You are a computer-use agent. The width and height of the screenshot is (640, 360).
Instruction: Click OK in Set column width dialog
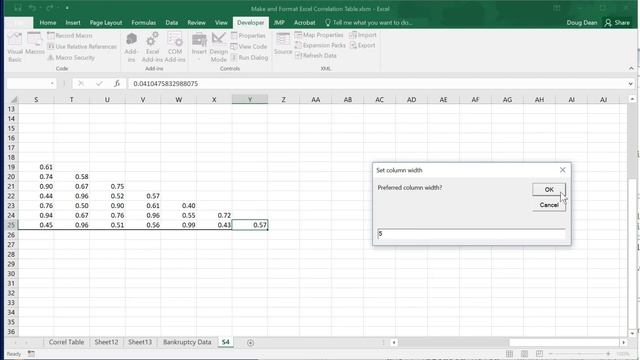point(549,189)
